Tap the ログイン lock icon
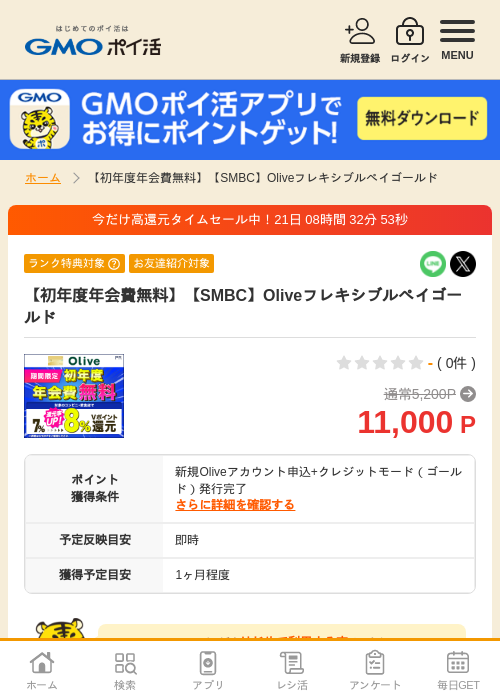 410,40
